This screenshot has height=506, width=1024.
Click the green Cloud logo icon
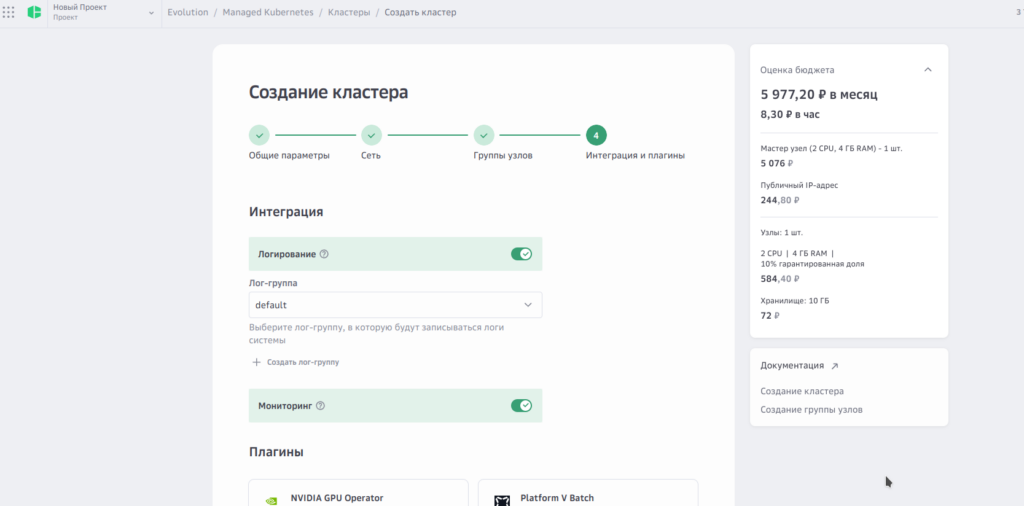tap(34, 13)
